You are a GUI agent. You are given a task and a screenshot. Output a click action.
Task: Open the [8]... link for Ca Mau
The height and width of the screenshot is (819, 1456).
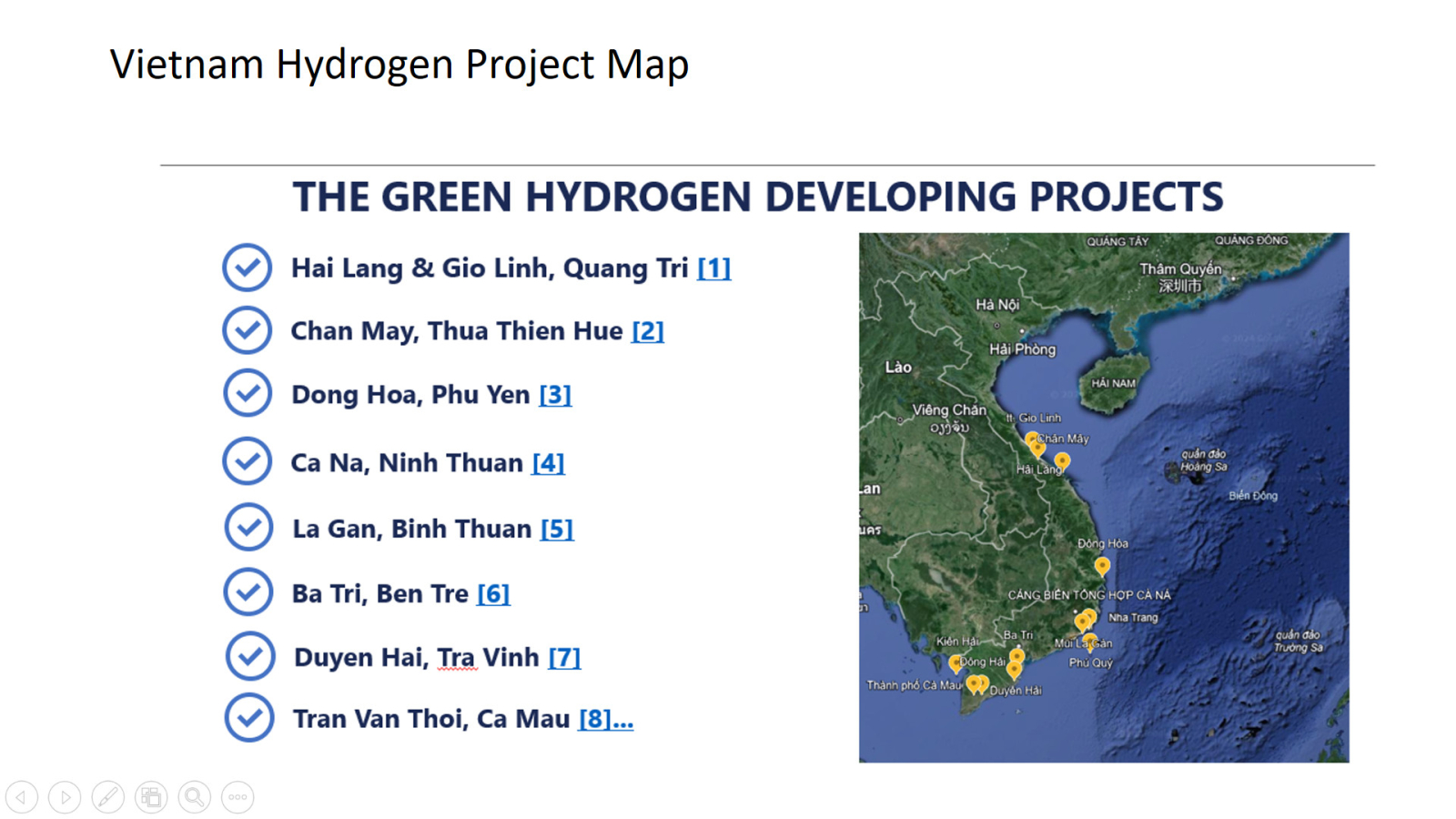pyautogui.click(x=605, y=719)
